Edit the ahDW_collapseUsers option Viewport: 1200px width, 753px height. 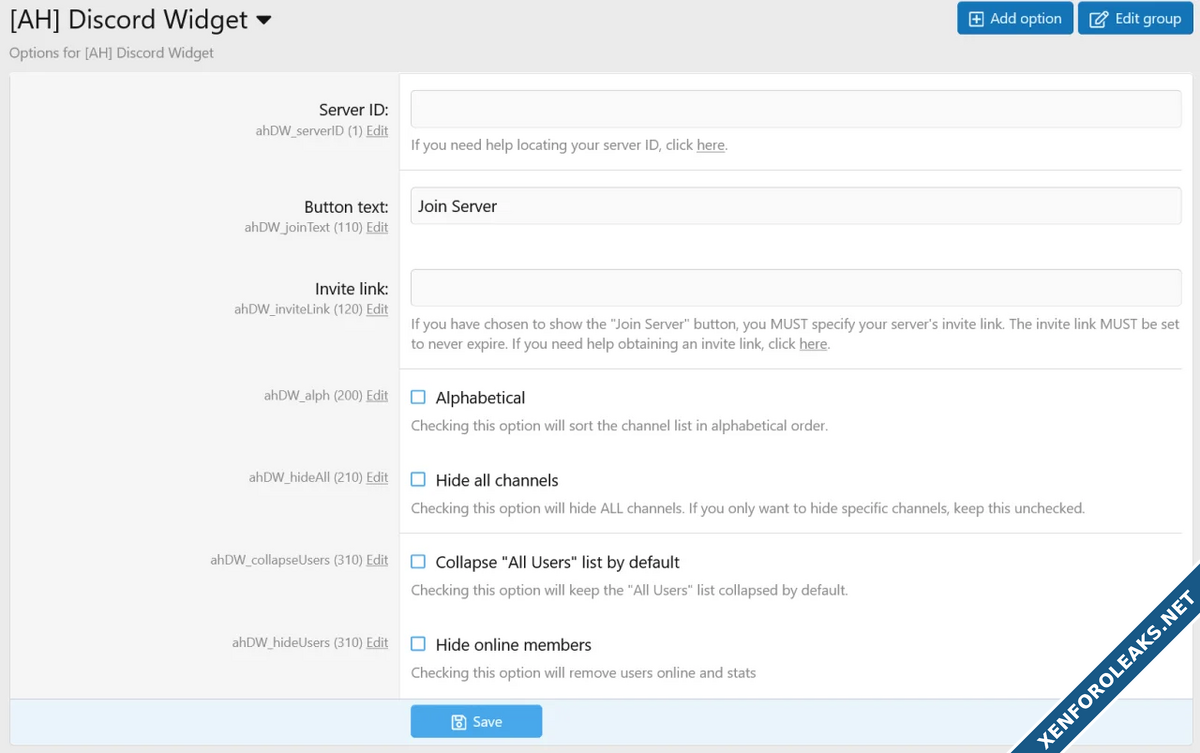(377, 560)
